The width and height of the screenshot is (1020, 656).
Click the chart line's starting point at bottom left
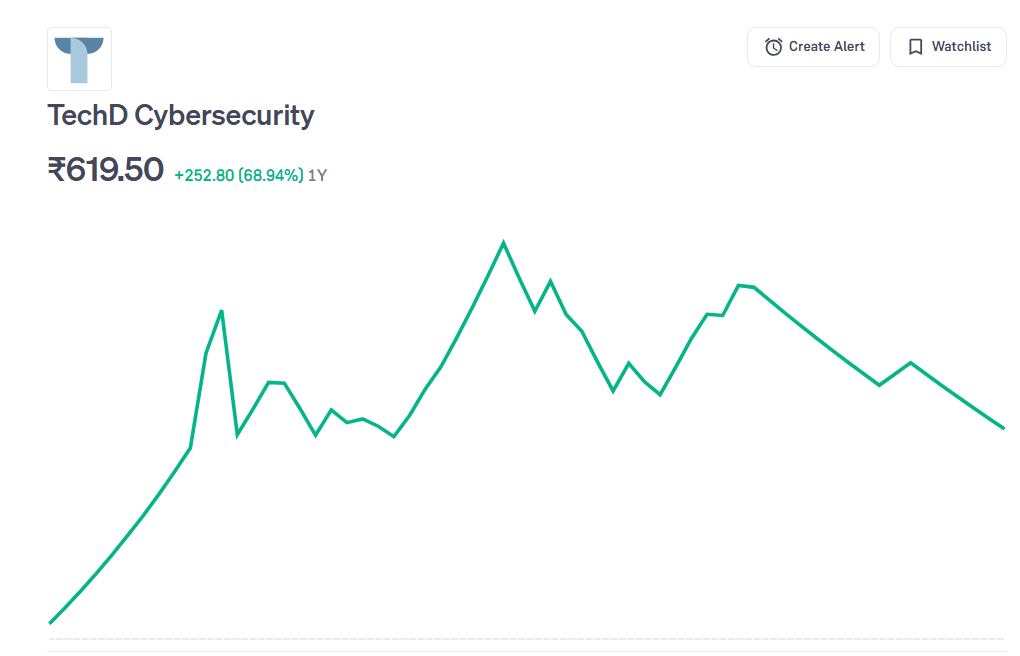tap(50, 623)
